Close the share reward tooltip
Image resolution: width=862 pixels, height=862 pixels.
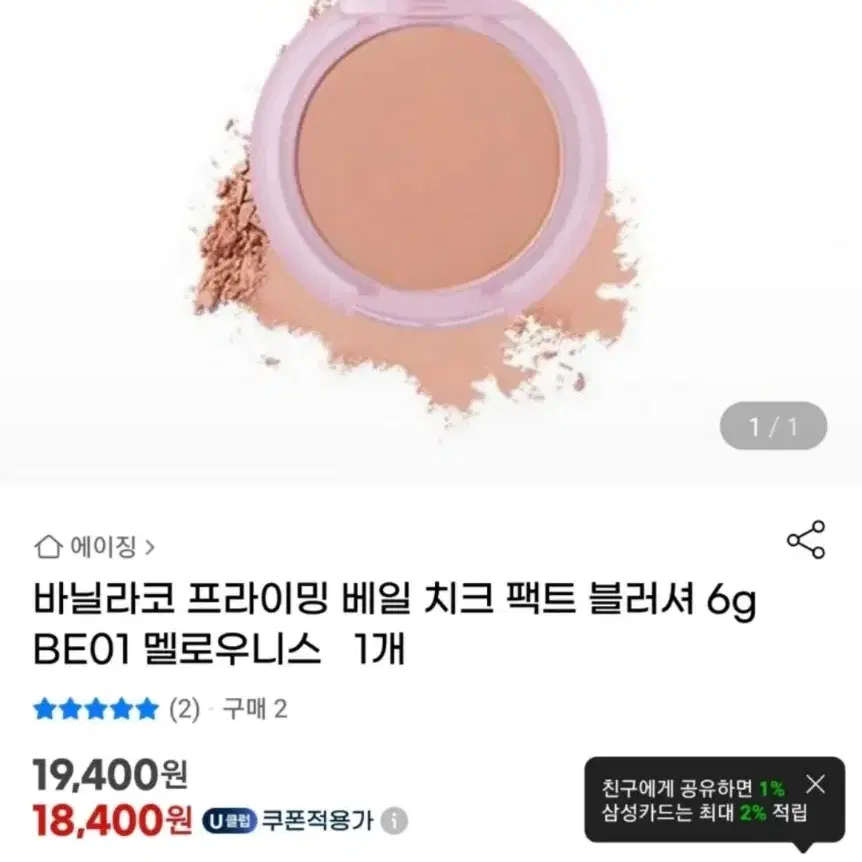pos(815,784)
